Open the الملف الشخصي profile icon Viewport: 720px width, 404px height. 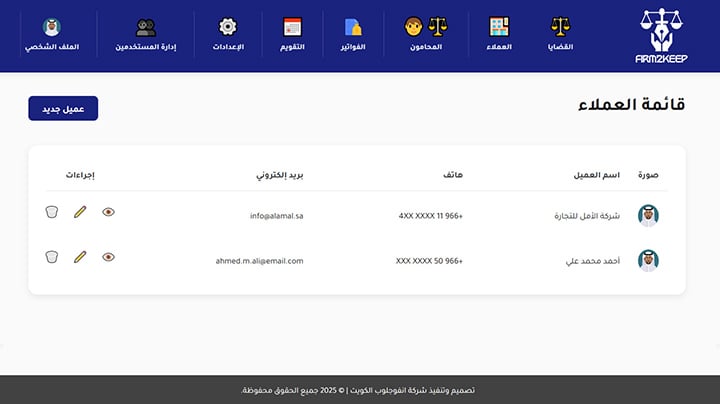[52, 27]
